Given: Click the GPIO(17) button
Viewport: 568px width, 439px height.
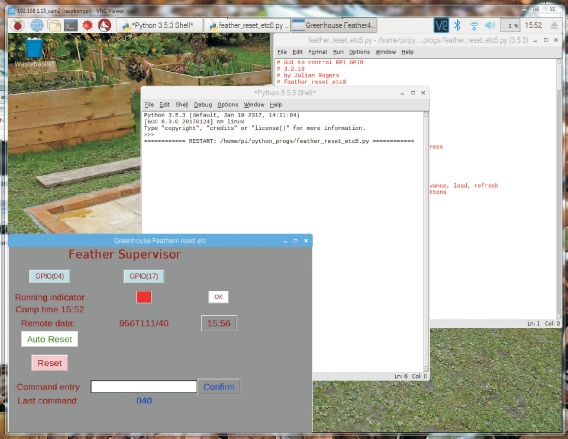Looking at the screenshot, I should point(144,276).
